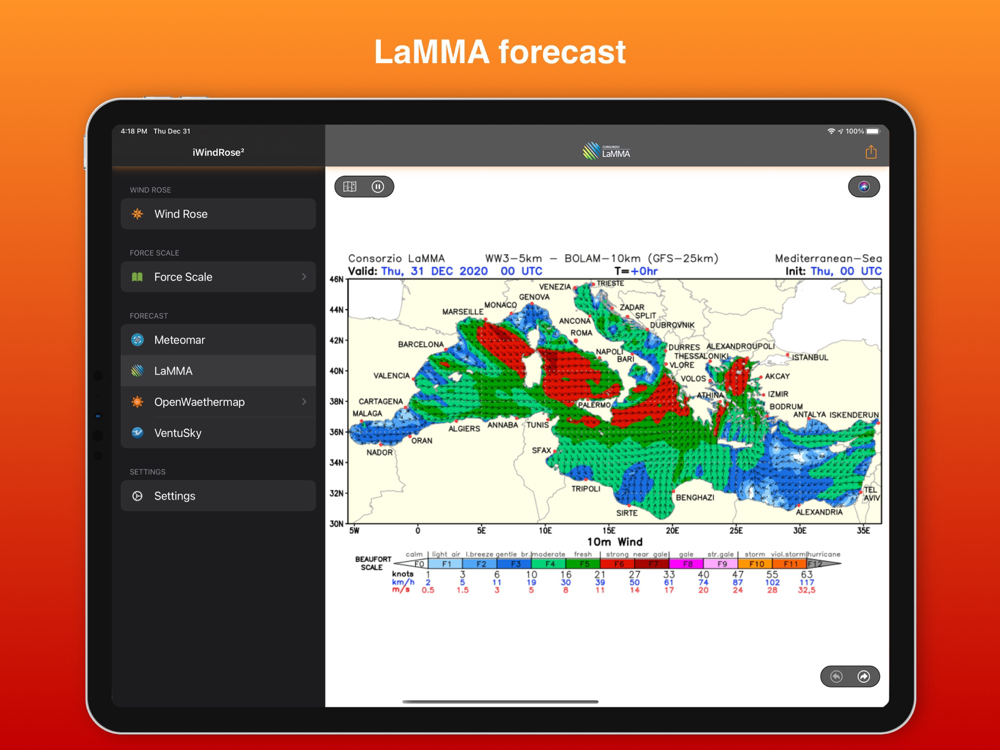The height and width of the screenshot is (750, 1000).
Task: Click BENGHAZI on the map
Action: coord(695,497)
